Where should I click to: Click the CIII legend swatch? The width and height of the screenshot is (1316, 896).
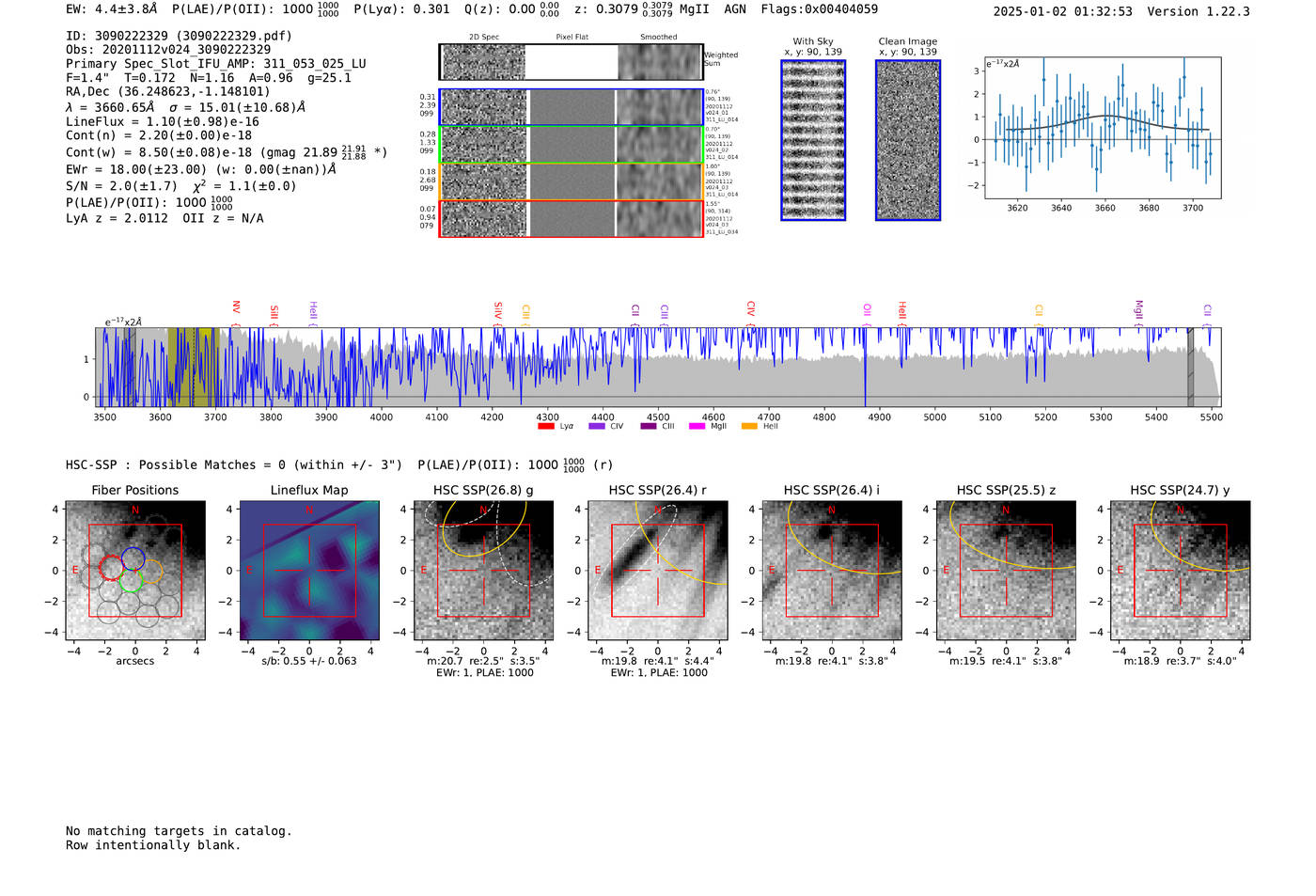coord(649,427)
